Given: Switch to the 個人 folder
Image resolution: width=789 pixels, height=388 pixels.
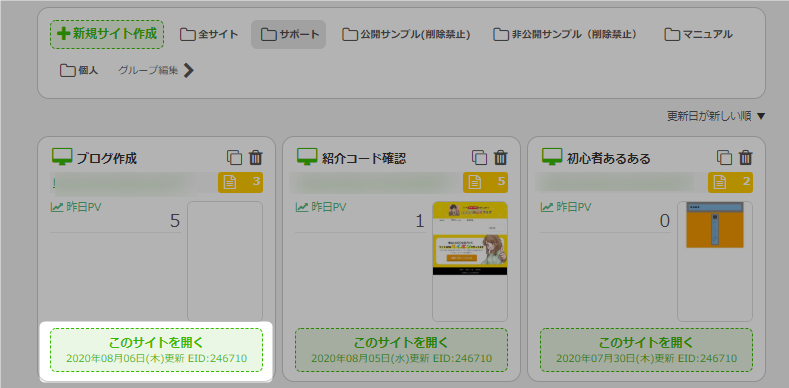Looking at the screenshot, I should [78, 70].
